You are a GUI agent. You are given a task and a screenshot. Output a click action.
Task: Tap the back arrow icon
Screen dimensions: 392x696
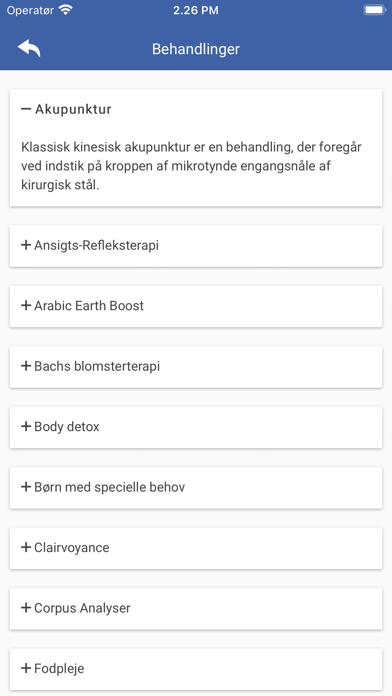29,48
